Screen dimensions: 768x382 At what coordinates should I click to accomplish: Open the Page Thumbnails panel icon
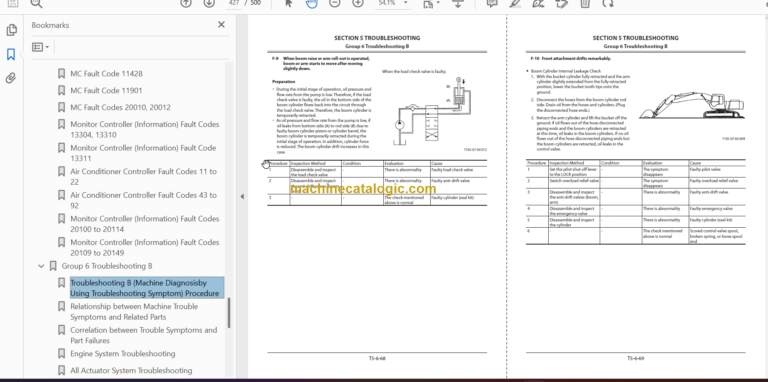pos(11,30)
